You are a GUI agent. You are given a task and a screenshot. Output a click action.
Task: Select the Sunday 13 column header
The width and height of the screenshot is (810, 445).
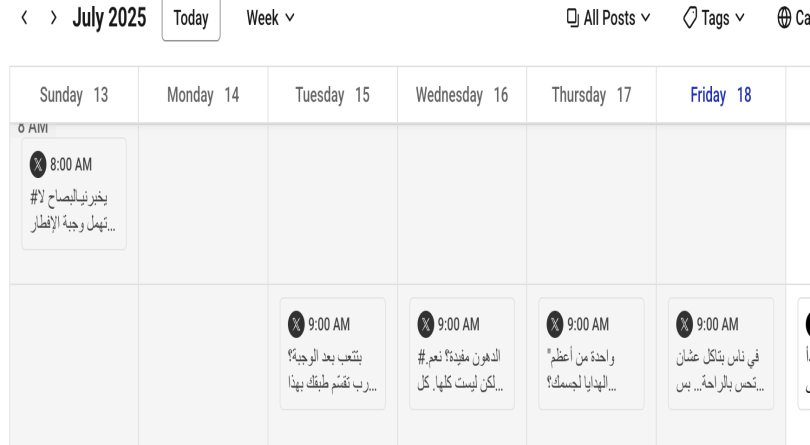(74, 95)
